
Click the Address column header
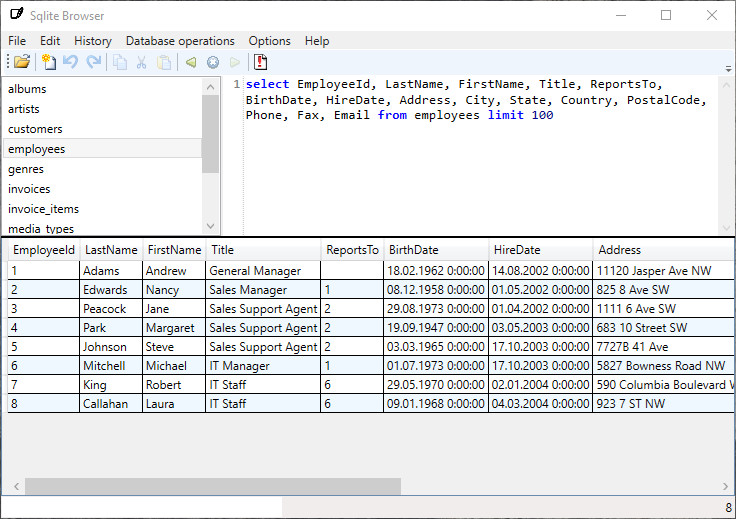point(664,250)
